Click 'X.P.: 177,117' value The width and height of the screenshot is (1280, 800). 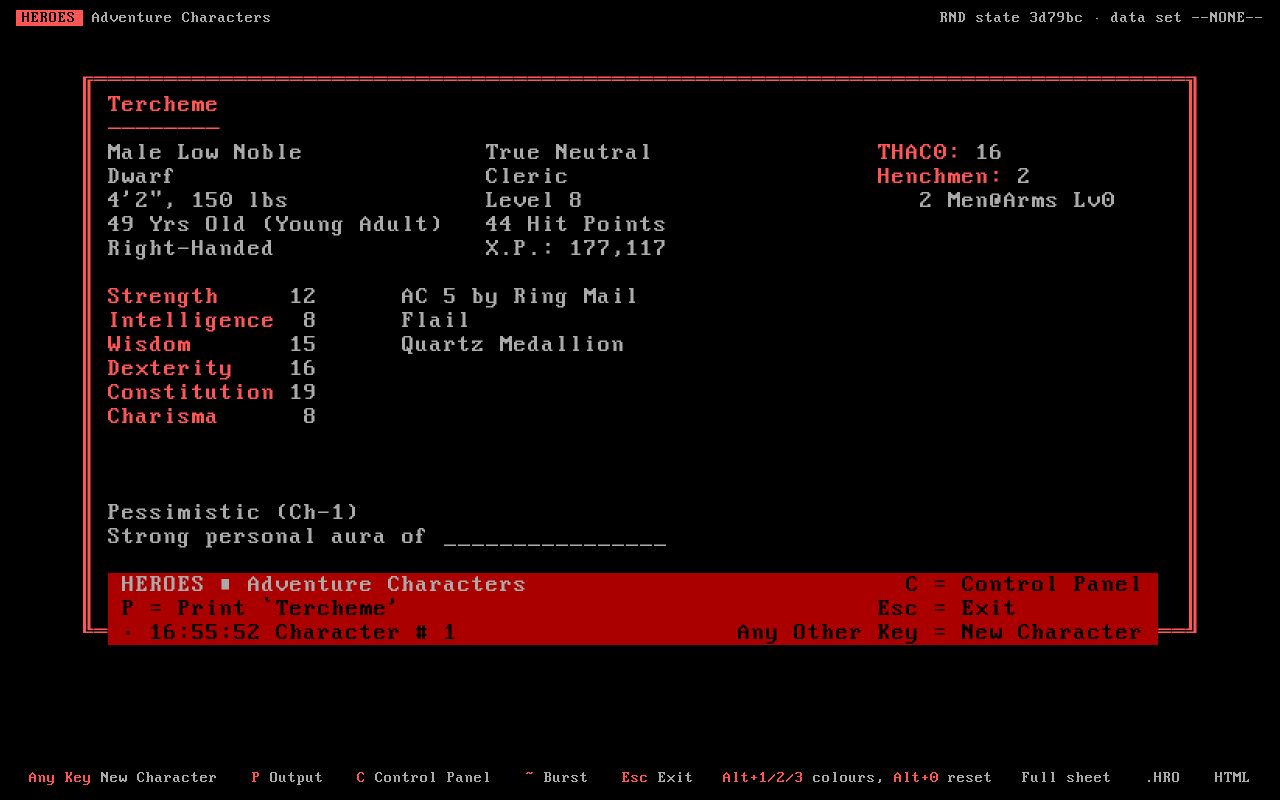tap(575, 248)
